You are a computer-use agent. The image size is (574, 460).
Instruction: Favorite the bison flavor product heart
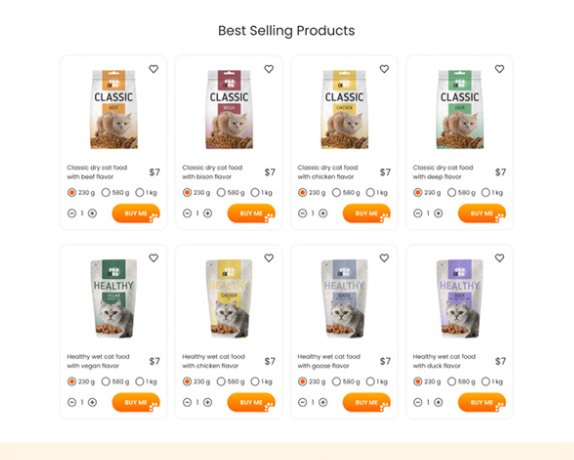click(x=269, y=69)
